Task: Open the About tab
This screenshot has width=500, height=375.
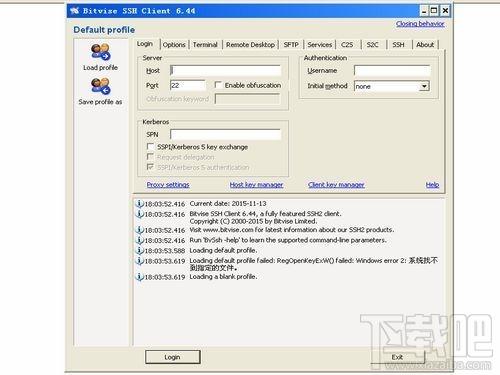Action: pyautogui.click(x=425, y=45)
